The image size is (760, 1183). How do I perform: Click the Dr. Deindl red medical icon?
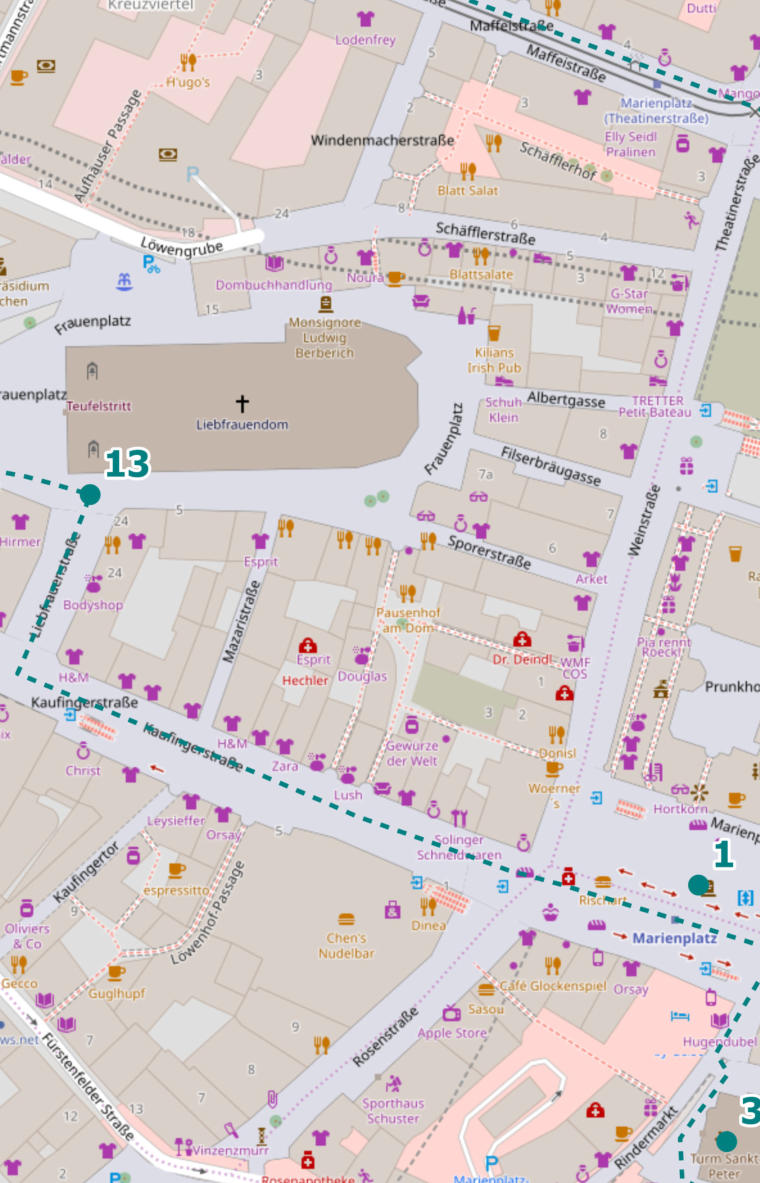click(x=521, y=640)
